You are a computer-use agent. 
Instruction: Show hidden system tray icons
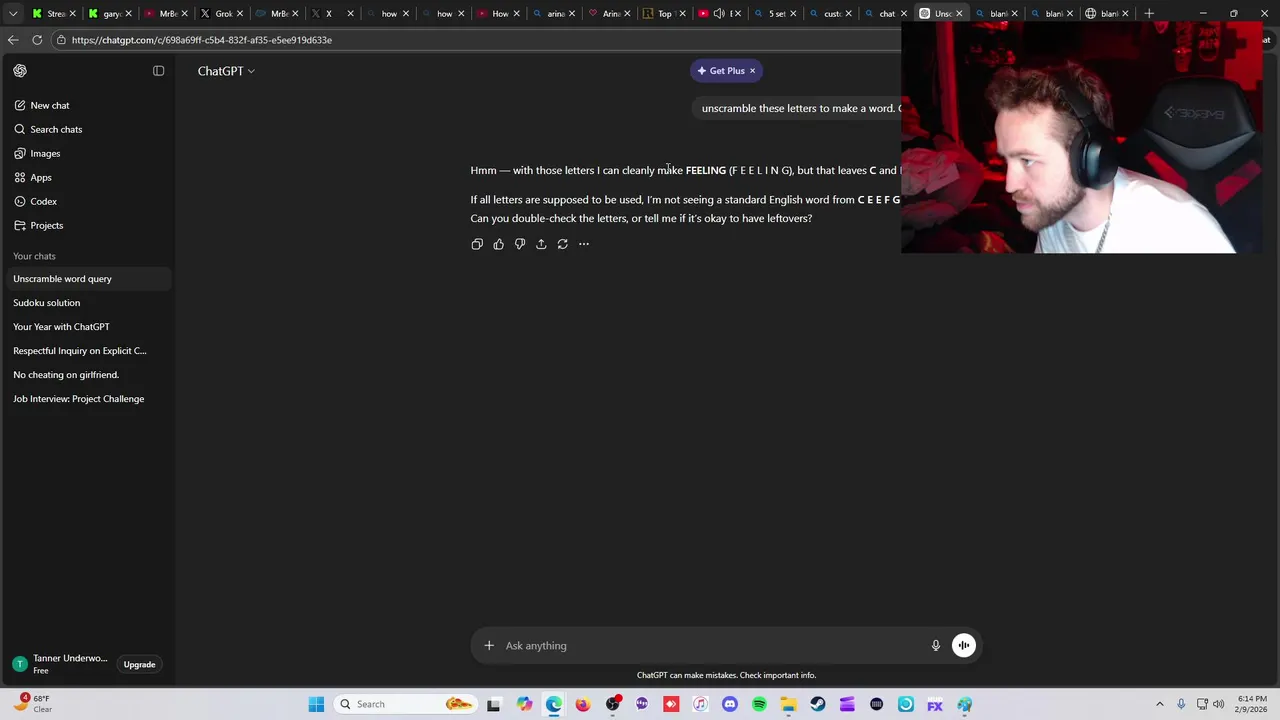tap(1160, 704)
